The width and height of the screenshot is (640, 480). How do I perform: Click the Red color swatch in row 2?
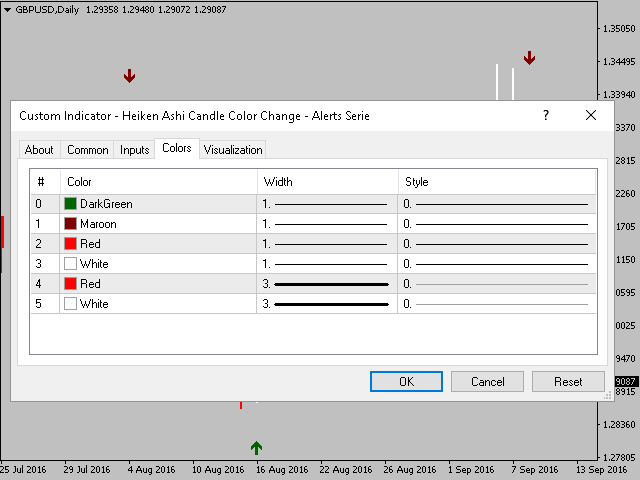coord(71,244)
